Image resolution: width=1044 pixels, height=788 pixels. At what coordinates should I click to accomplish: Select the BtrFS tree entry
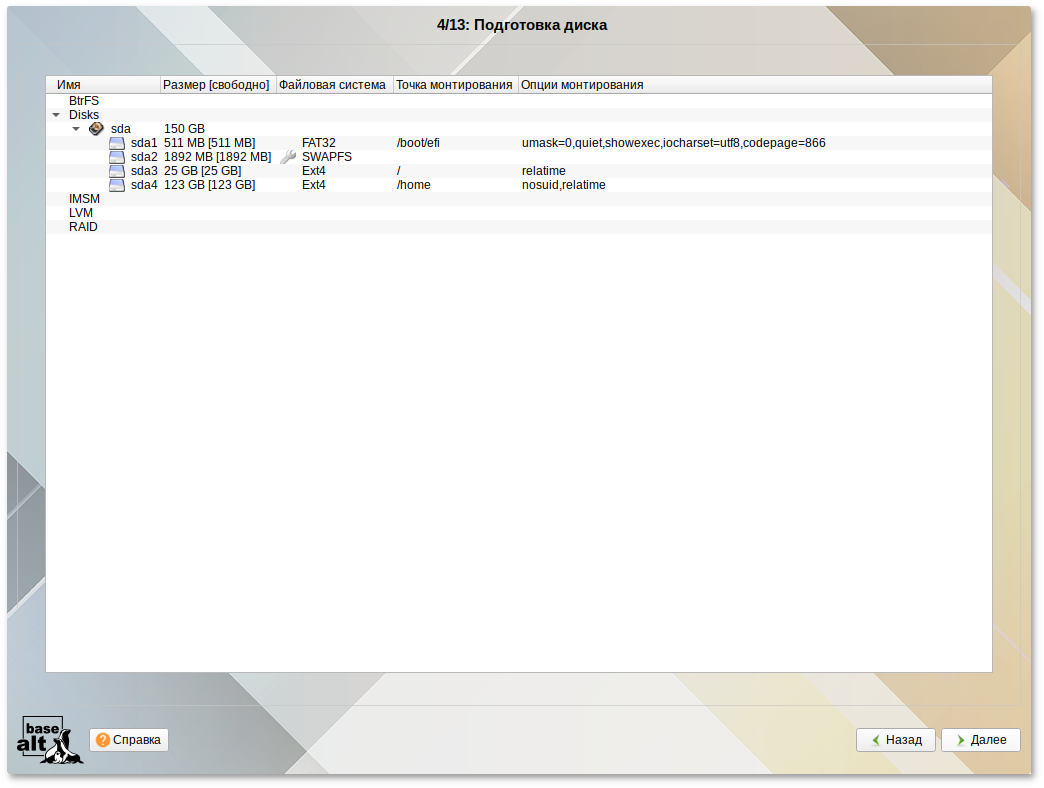[84, 101]
